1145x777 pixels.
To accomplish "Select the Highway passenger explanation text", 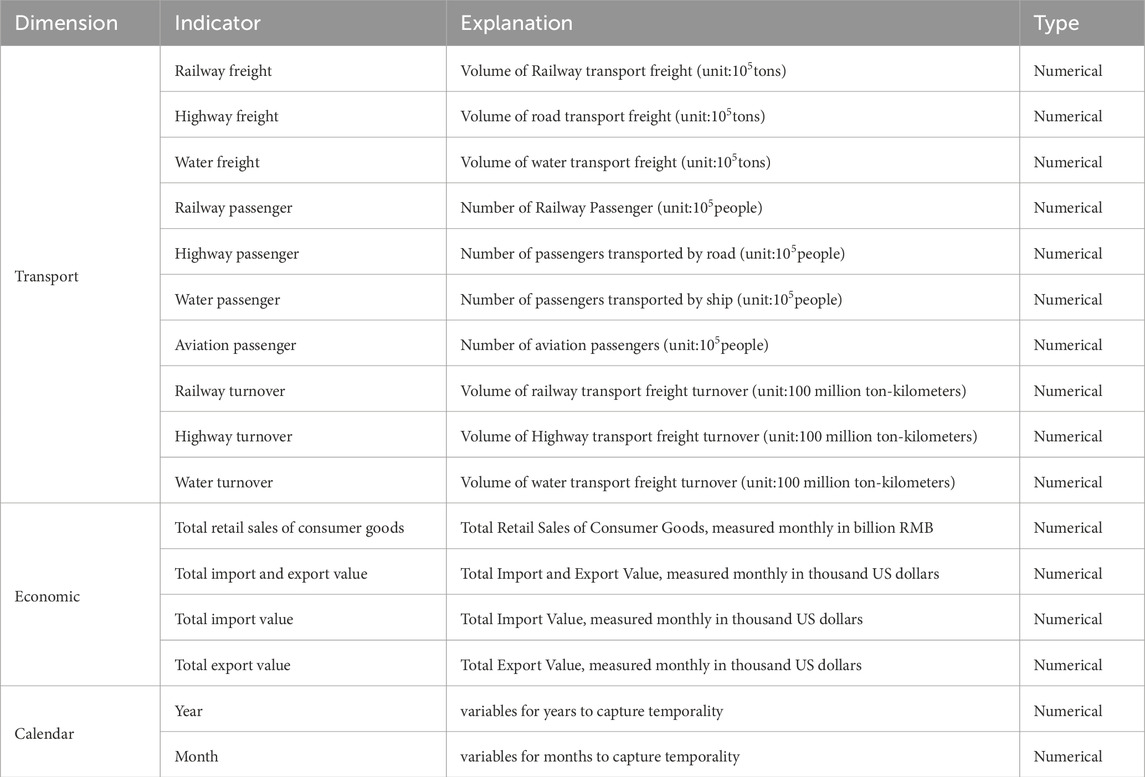I will click(x=652, y=254).
